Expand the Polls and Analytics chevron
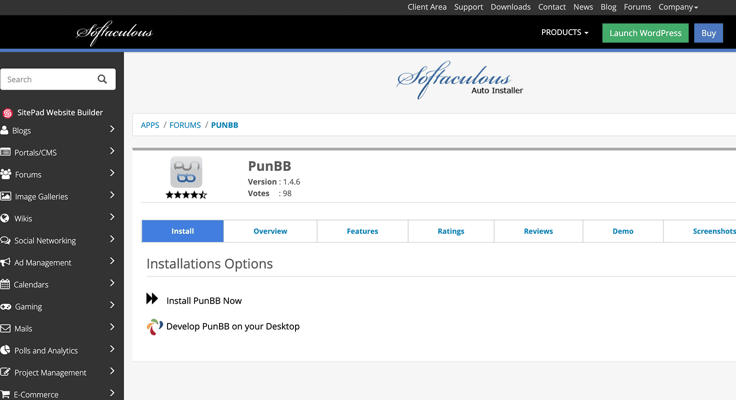The height and width of the screenshot is (400, 736). [112, 349]
